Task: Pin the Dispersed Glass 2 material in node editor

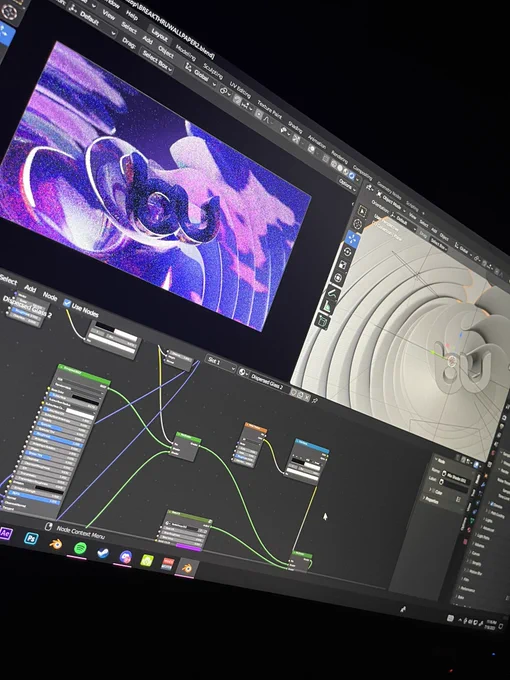Action: click(x=315, y=401)
